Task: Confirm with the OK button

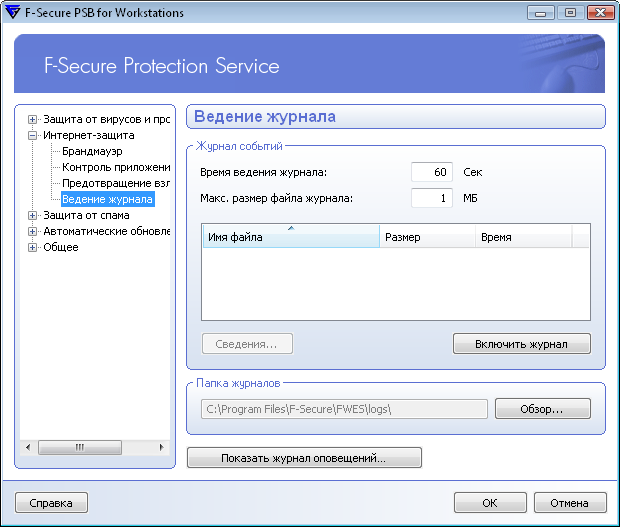Action: 490,503
